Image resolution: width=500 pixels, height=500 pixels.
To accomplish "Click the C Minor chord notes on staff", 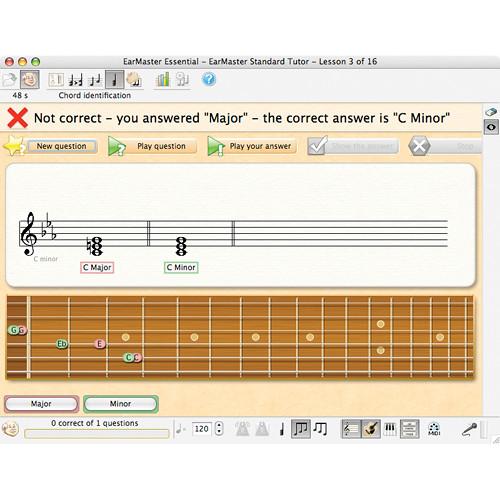I will point(181,246).
